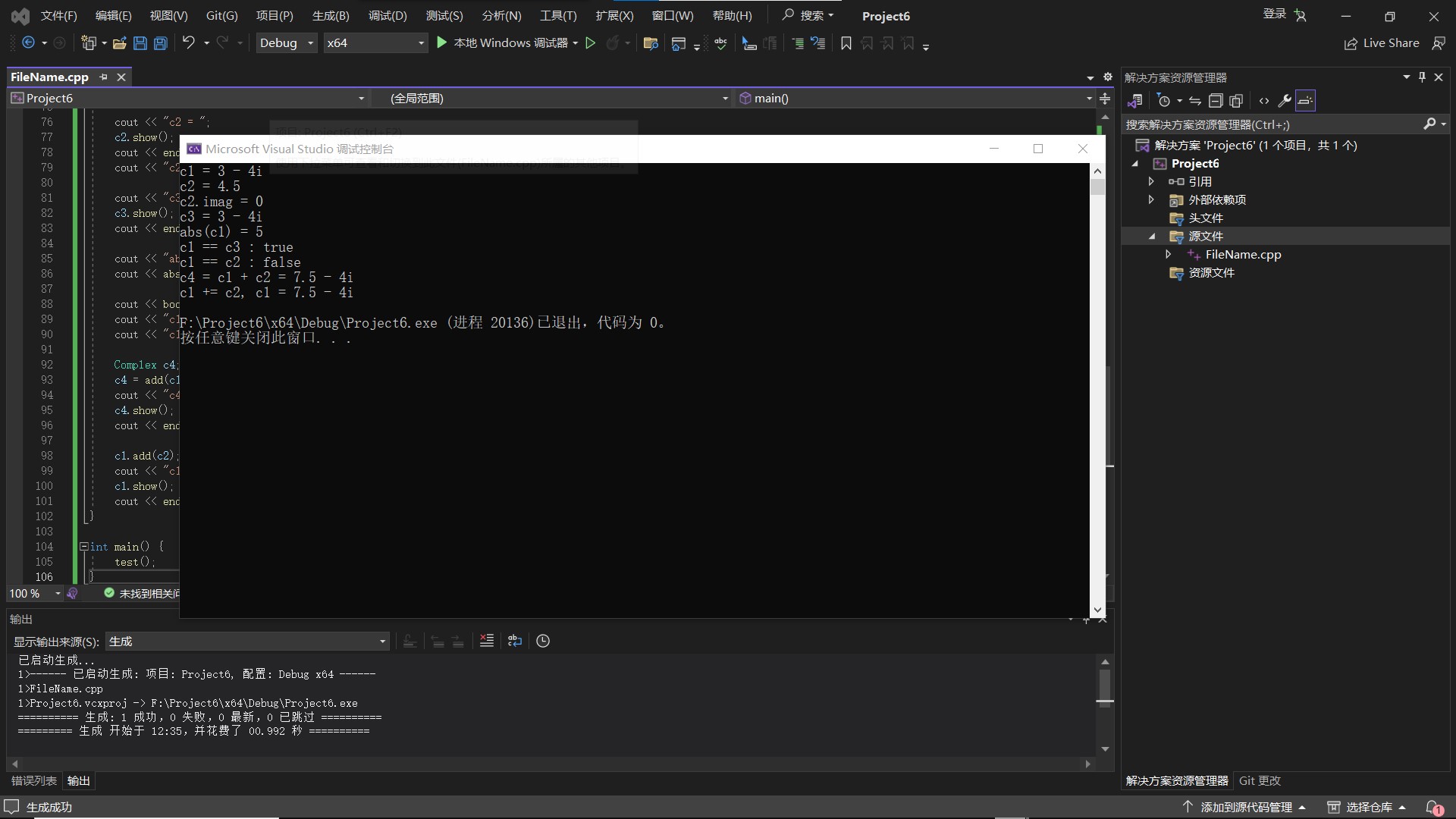This screenshot has height=819, width=1456.
Task: Click the Save All toolbar icon
Action: tap(161, 43)
